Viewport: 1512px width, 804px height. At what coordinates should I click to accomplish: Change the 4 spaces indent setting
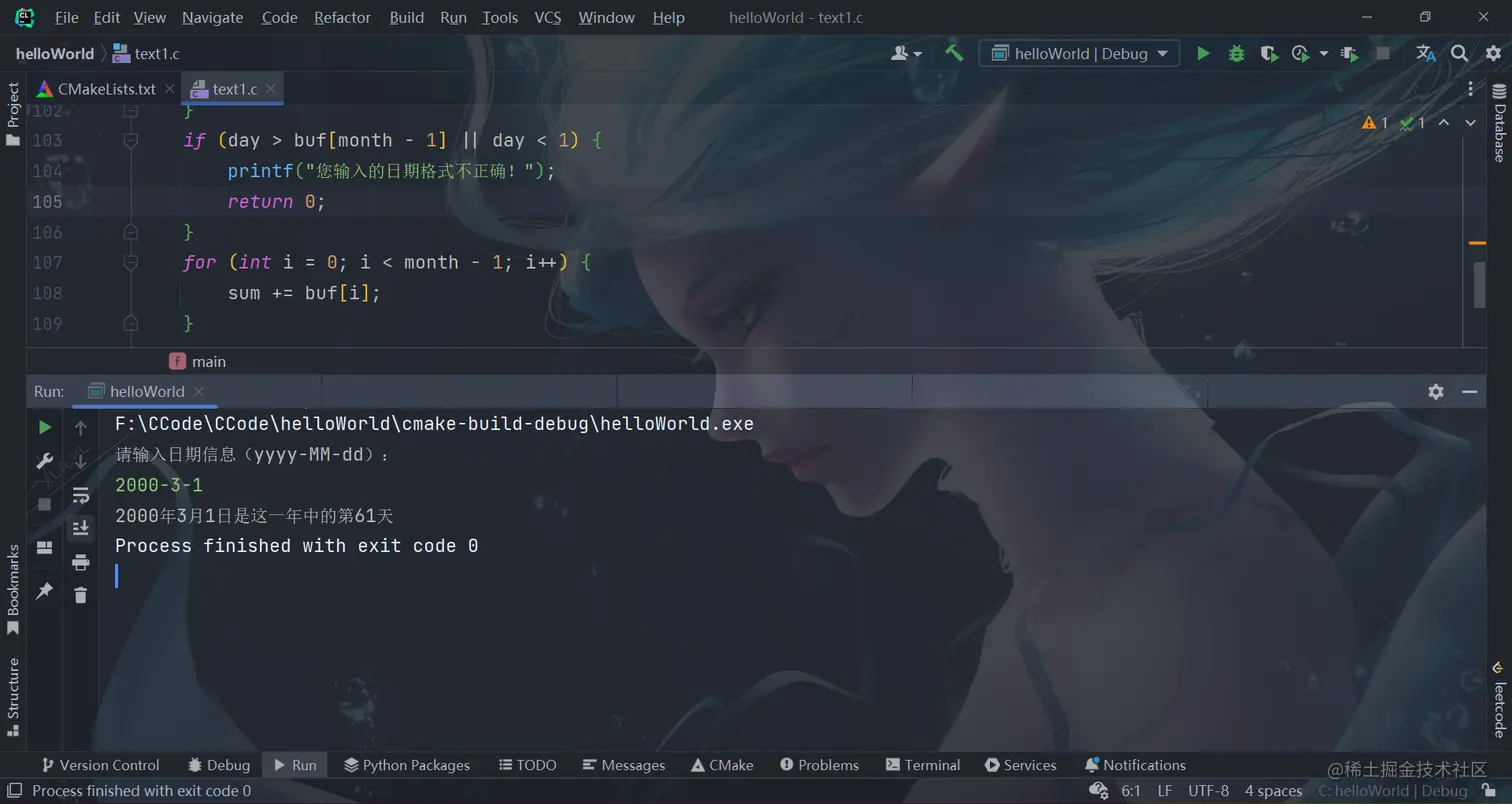coord(1273,791)
